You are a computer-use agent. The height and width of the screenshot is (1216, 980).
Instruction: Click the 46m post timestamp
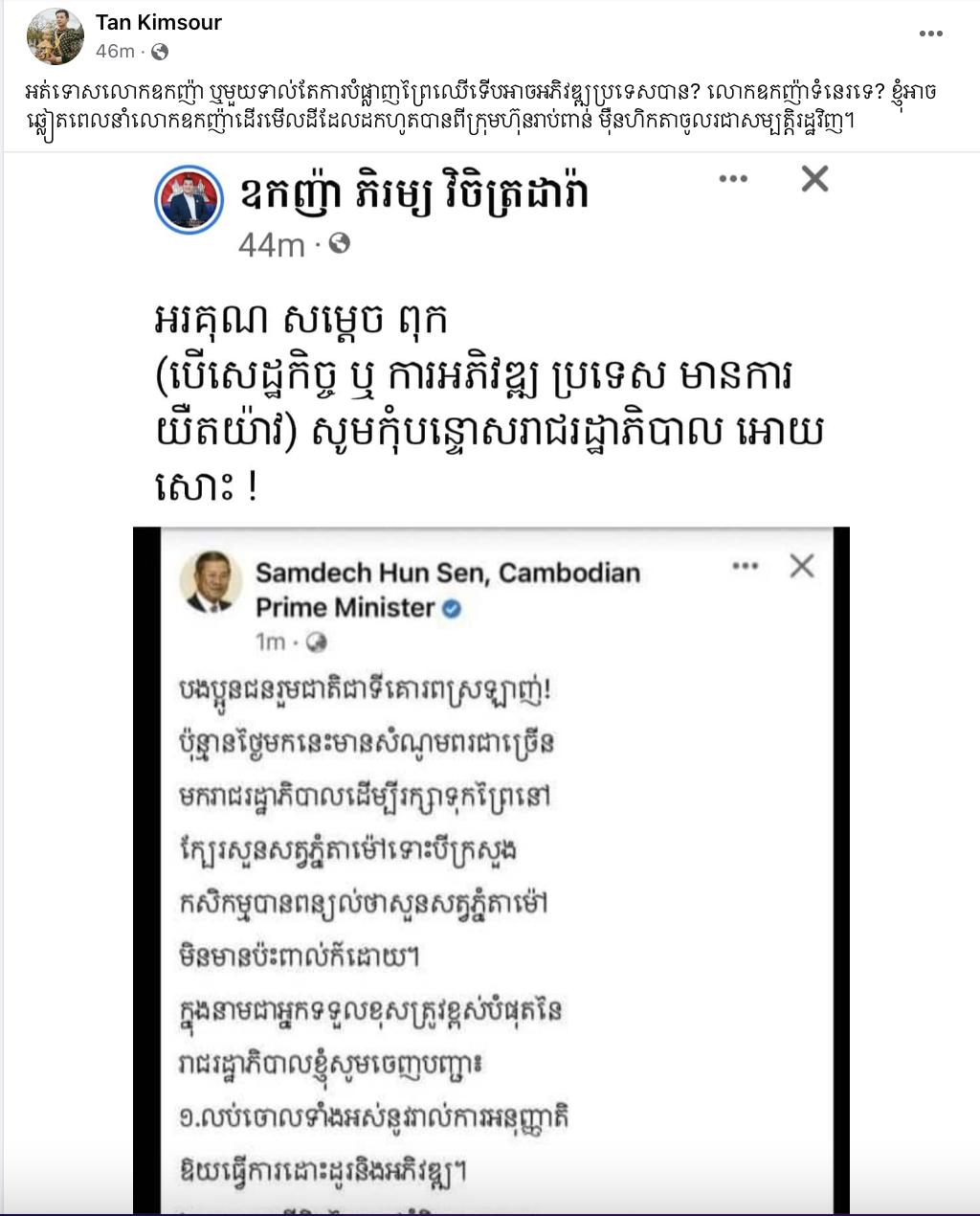pos(115,51)
